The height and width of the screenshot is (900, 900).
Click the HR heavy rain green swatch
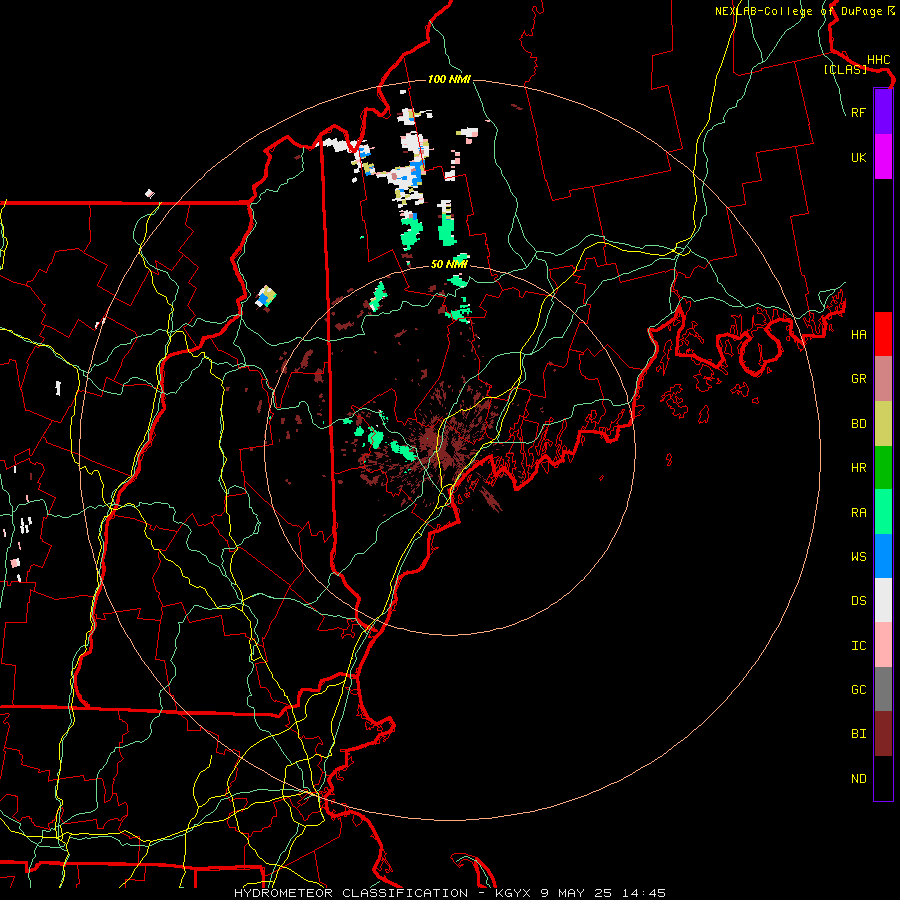(883, 467)
